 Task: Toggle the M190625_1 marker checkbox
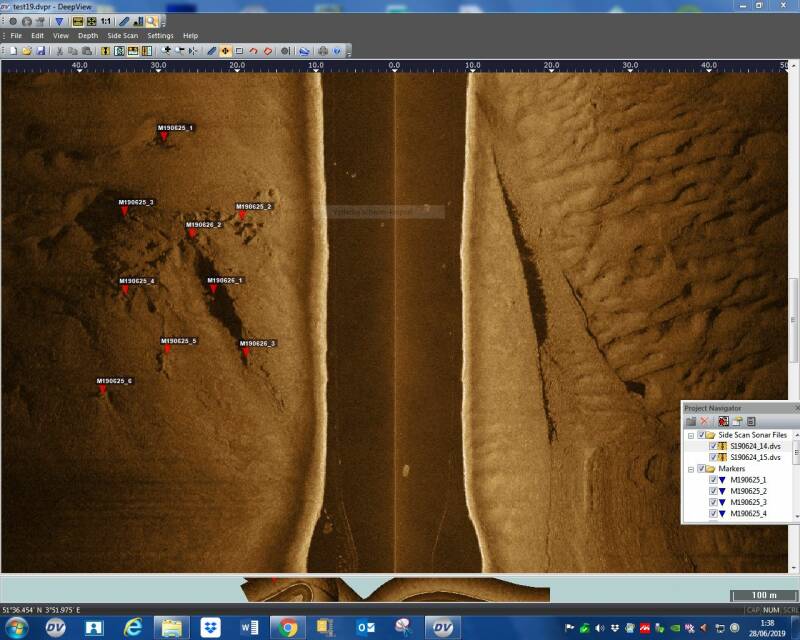713,480
